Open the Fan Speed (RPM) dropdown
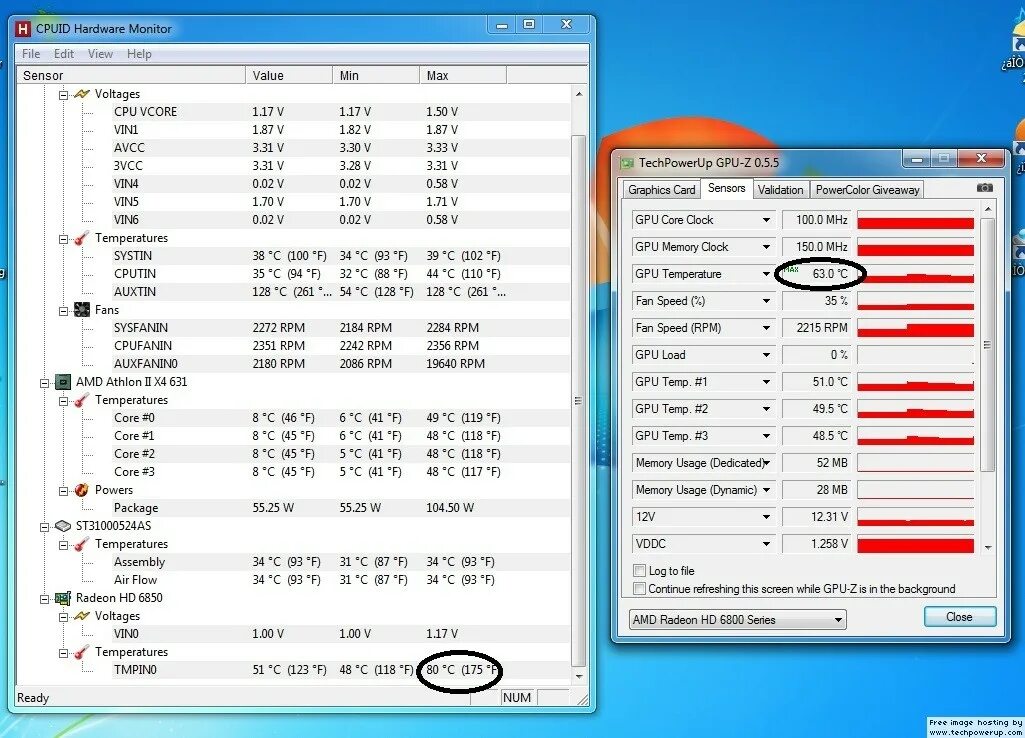The image size is (1025, 738). [766, 328]
